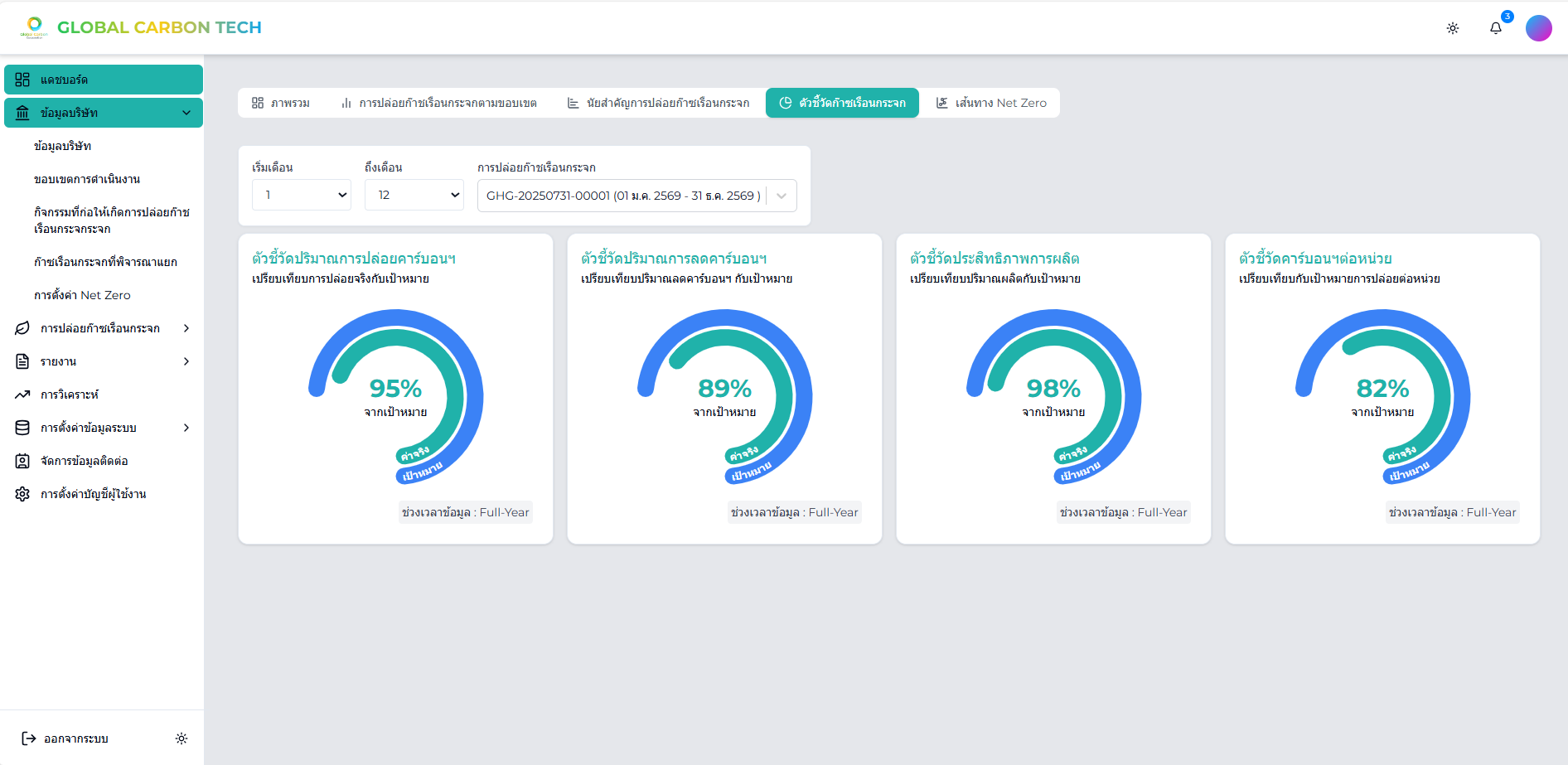The height and width of the screenshot is (765, 1568).
Task: Toggle the sun icon at sidebar bottom
Action: coord(181,738)
